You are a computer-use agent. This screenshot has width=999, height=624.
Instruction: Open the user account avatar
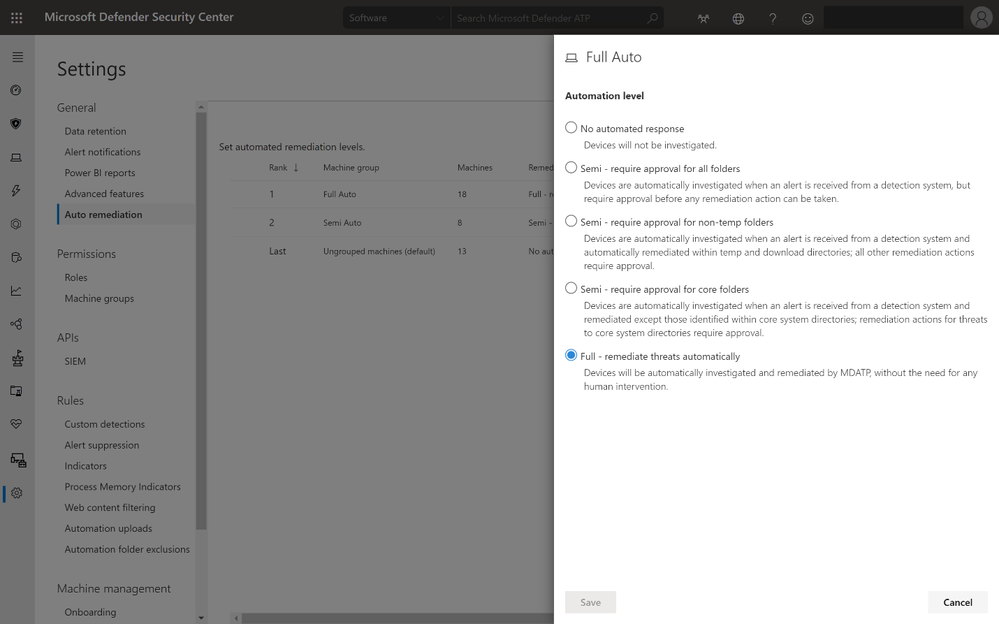click(x=981, y=18)
